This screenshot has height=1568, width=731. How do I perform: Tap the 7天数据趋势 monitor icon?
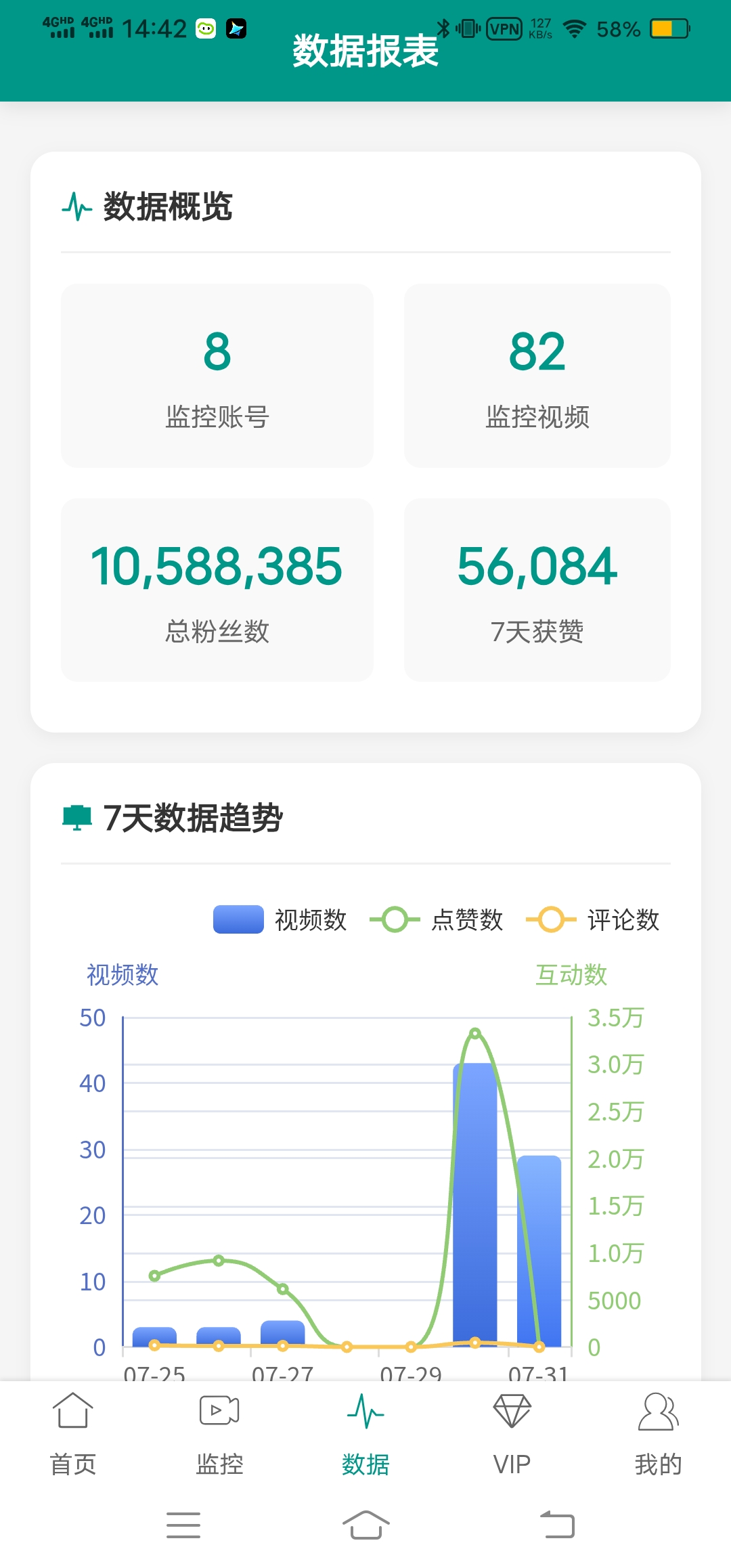pos(76,817)
